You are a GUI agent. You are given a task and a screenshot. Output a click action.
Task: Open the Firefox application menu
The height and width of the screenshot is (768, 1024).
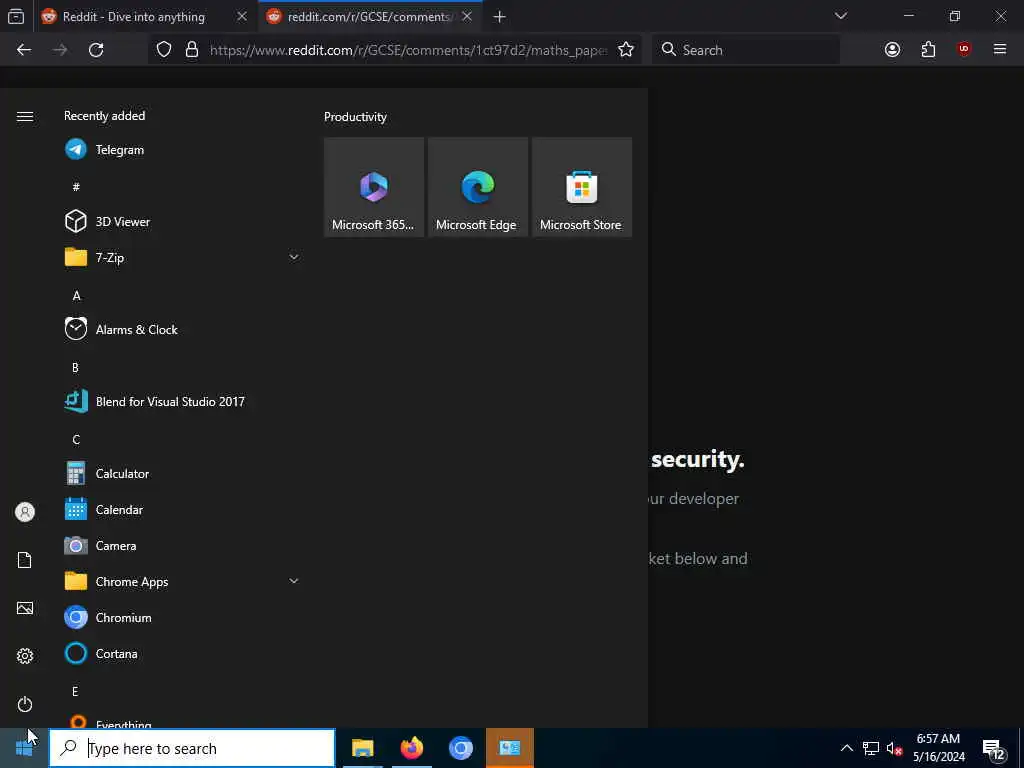click(1000, 49)
